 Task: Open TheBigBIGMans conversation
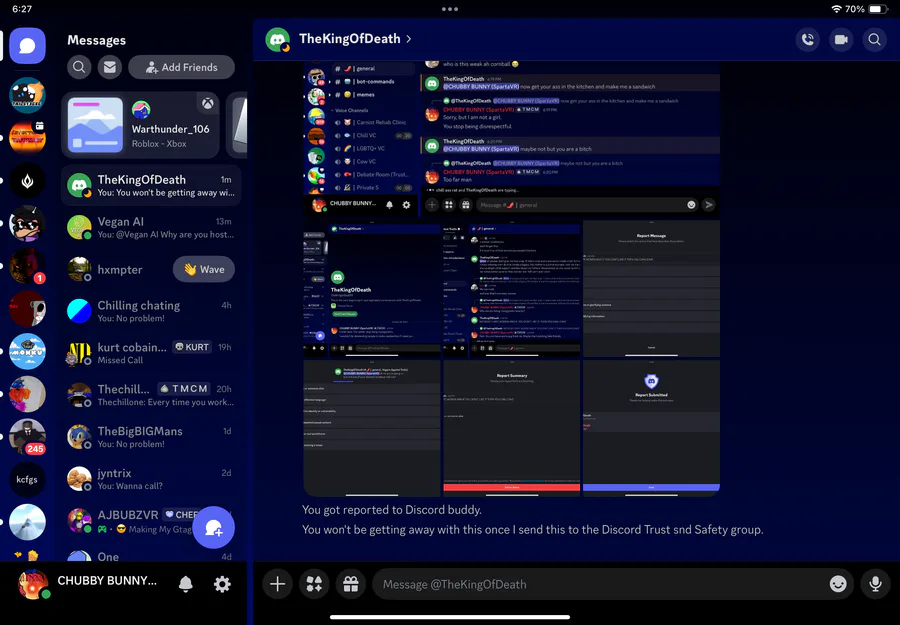point(151,437)
